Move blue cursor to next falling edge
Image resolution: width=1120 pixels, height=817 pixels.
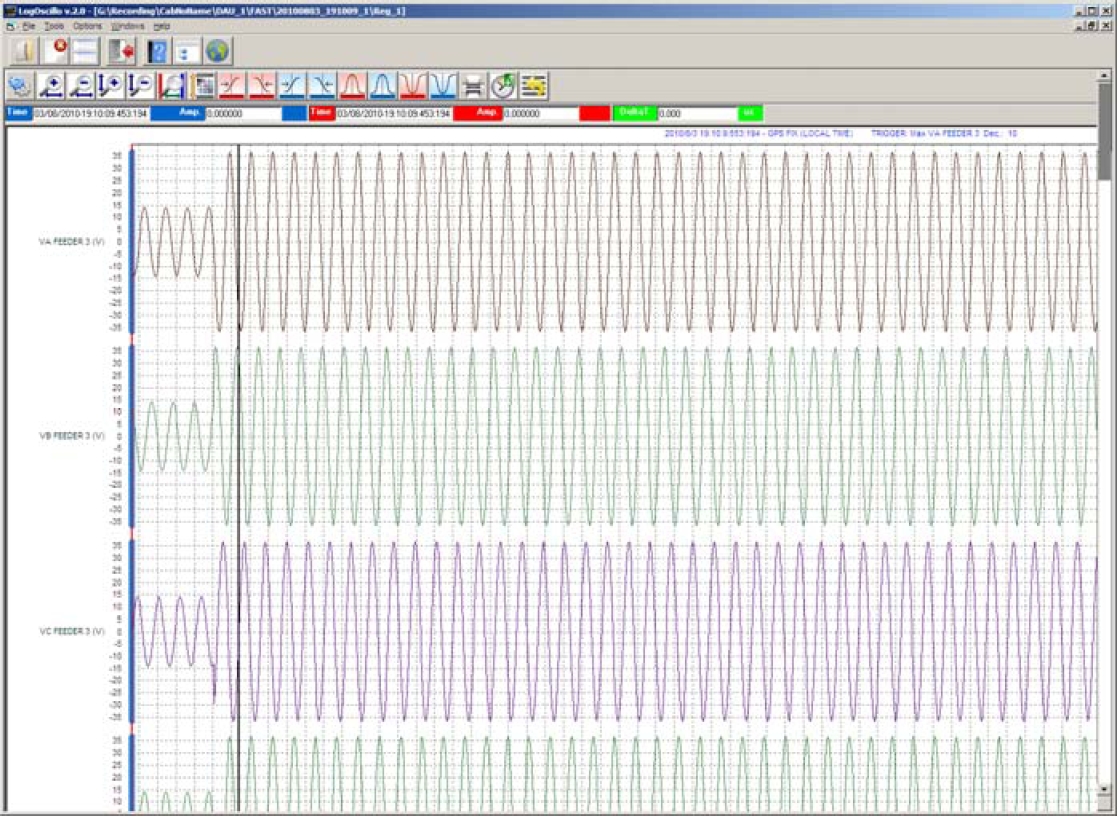pos(322,86)
